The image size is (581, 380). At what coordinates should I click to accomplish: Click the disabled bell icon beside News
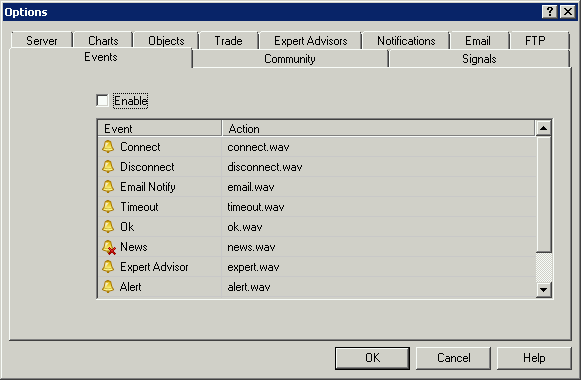(x=109, y=247)
